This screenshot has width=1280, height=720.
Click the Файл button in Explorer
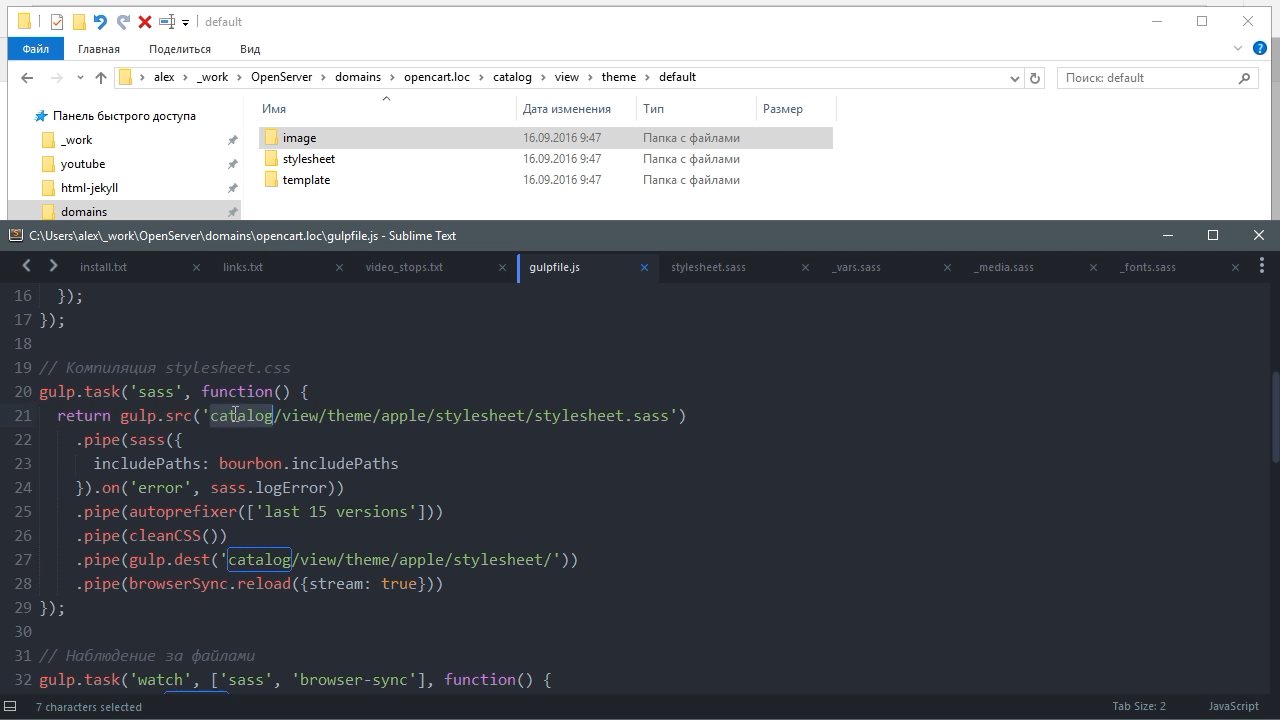[x=35, y=49]
